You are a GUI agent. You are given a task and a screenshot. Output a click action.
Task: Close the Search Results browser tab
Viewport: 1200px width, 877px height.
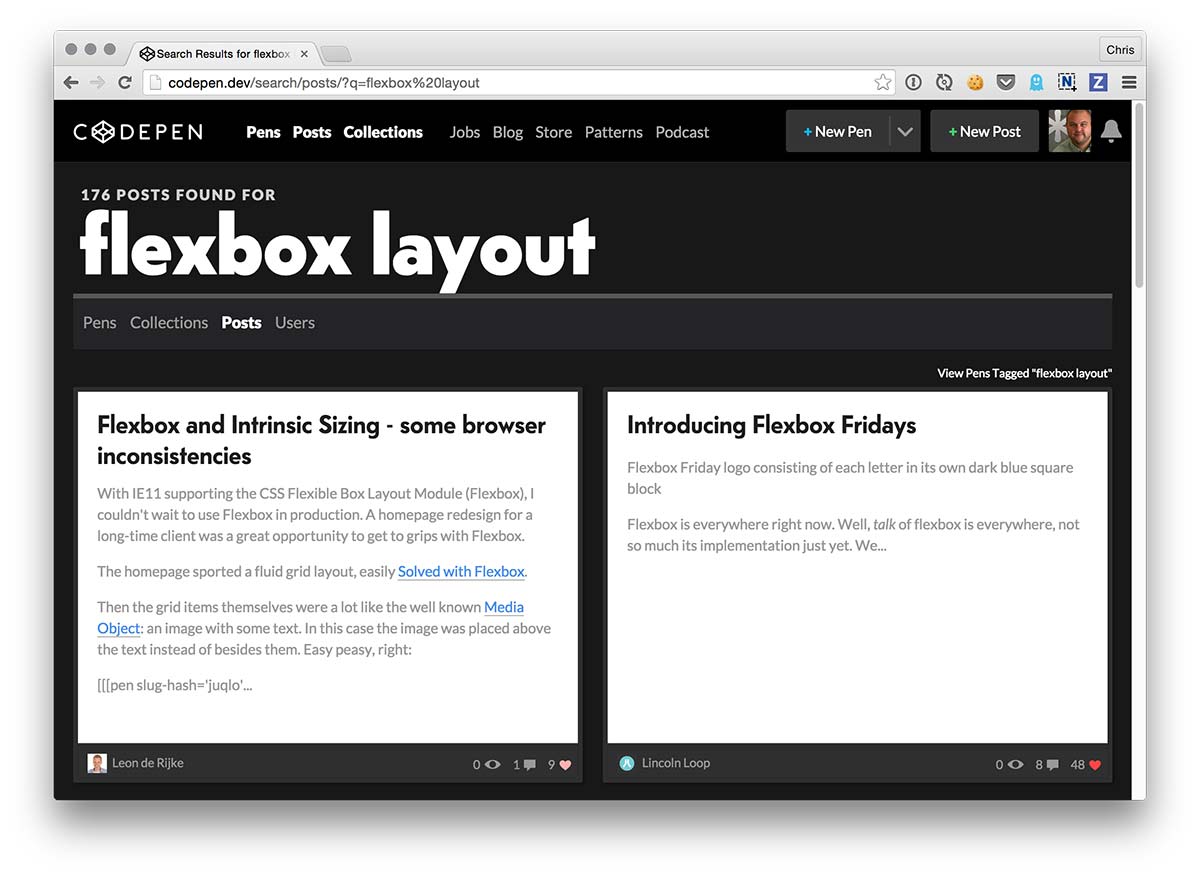pos(304,54)
